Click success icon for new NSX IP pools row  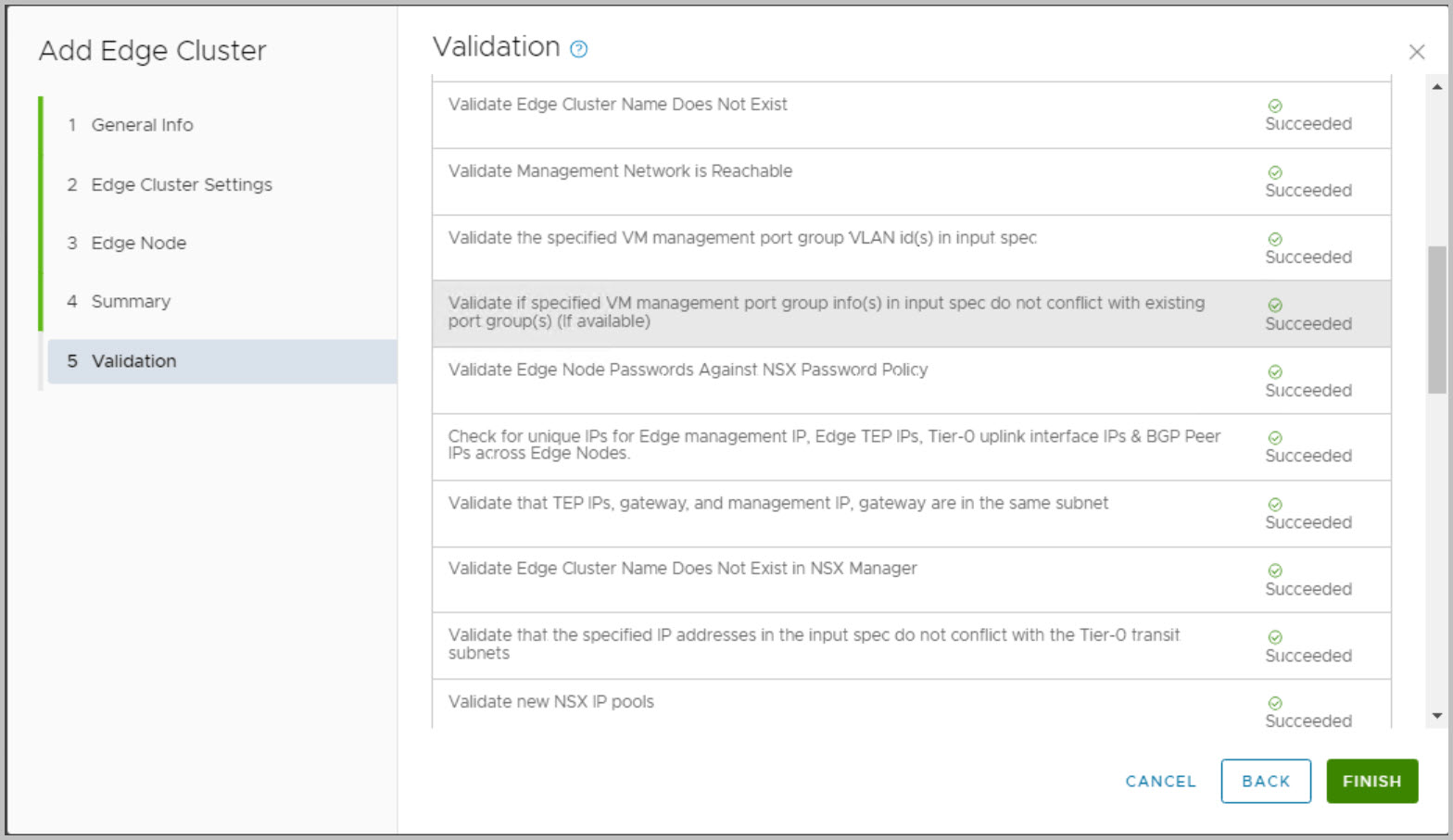tap(1275, 703)
